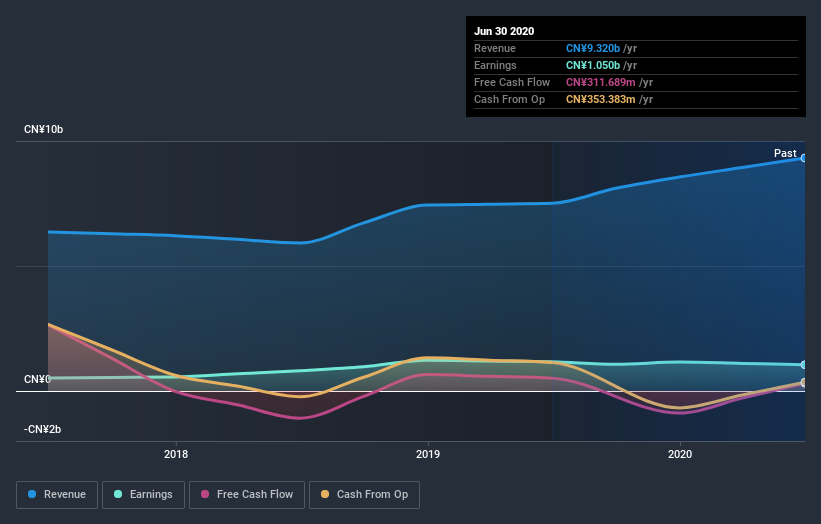Toggle the Free Cash Flow legend button
The width and height of the screenshot is (821, 524).
tap(247, 495)
